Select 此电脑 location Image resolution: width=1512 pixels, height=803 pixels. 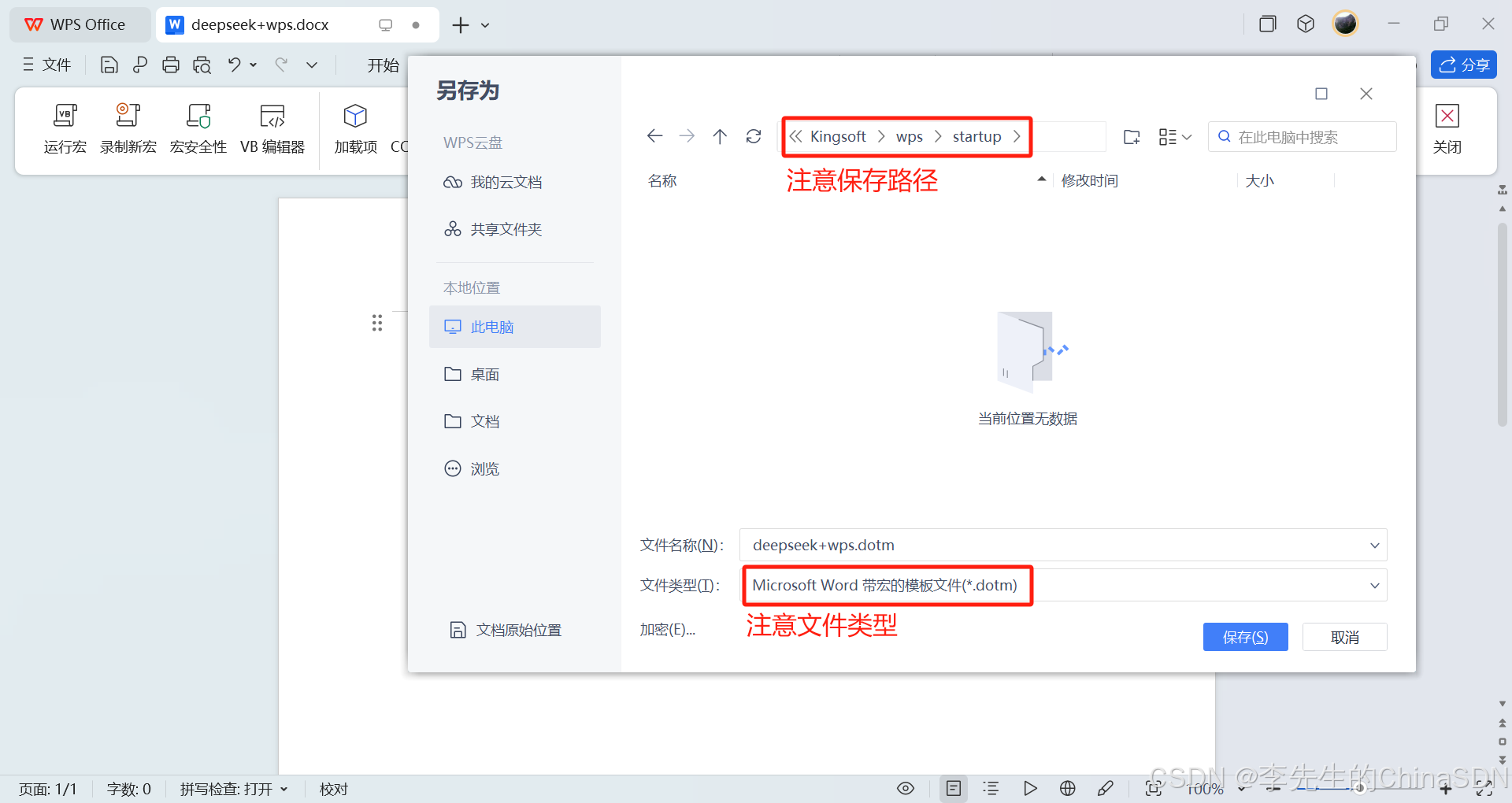tap(515, 327)
